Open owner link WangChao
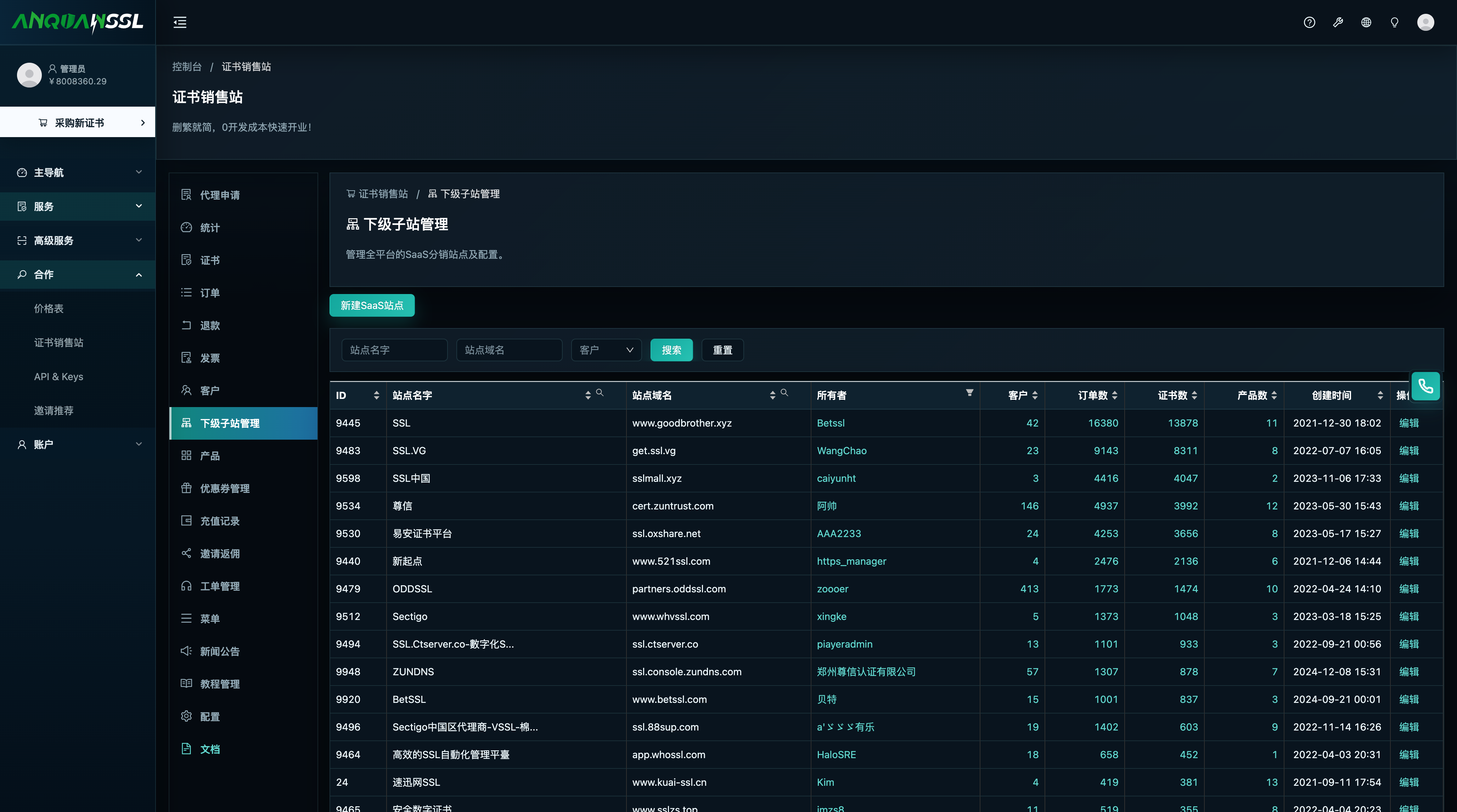The width and height of the screenshot is (1457, 812). point(842,451)
